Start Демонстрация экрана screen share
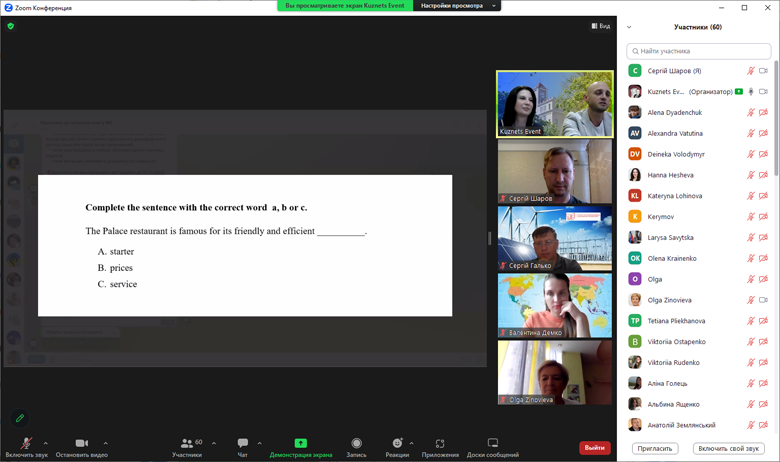780x462 pixels. pos(300,447)
